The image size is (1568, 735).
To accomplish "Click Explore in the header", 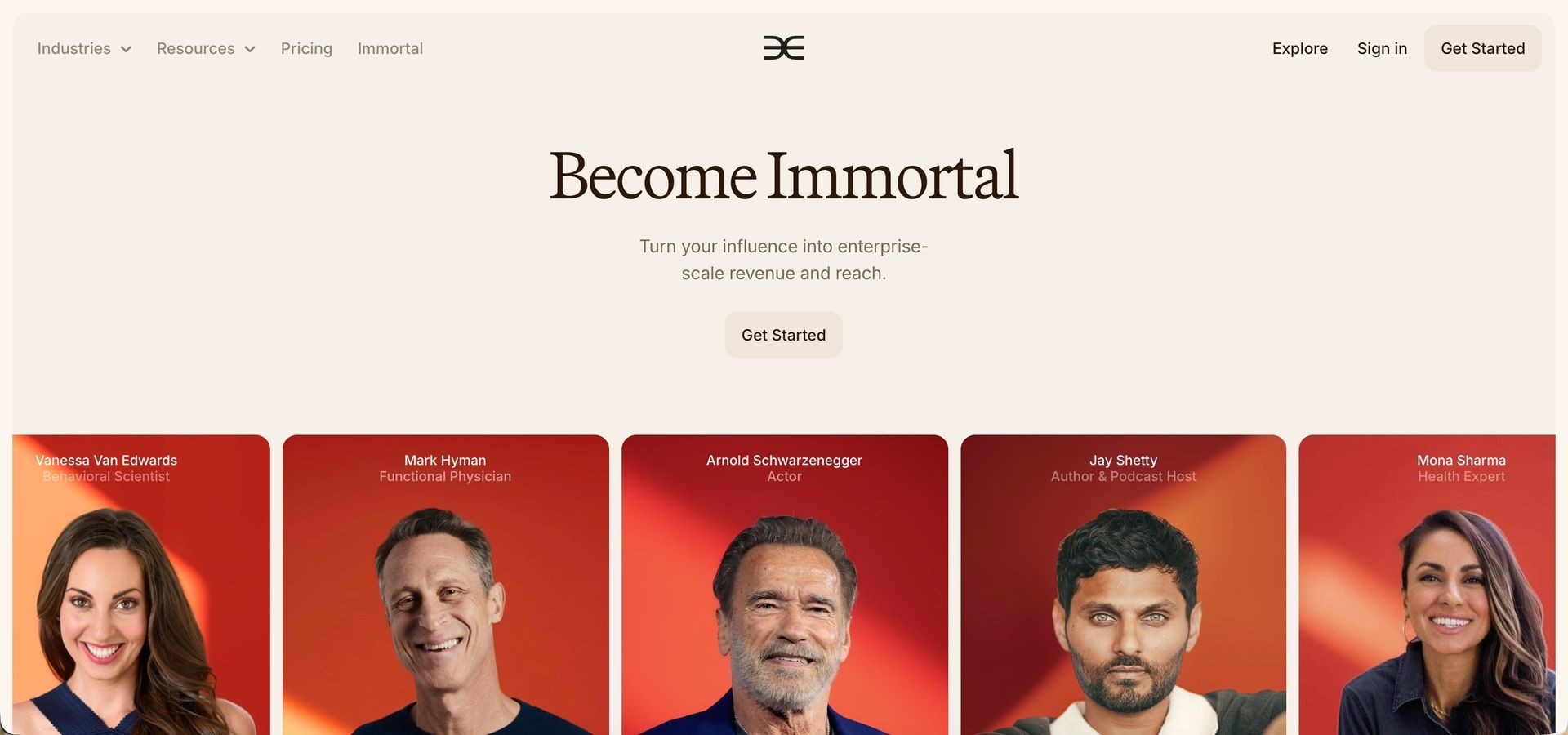I will [1299, 48].
